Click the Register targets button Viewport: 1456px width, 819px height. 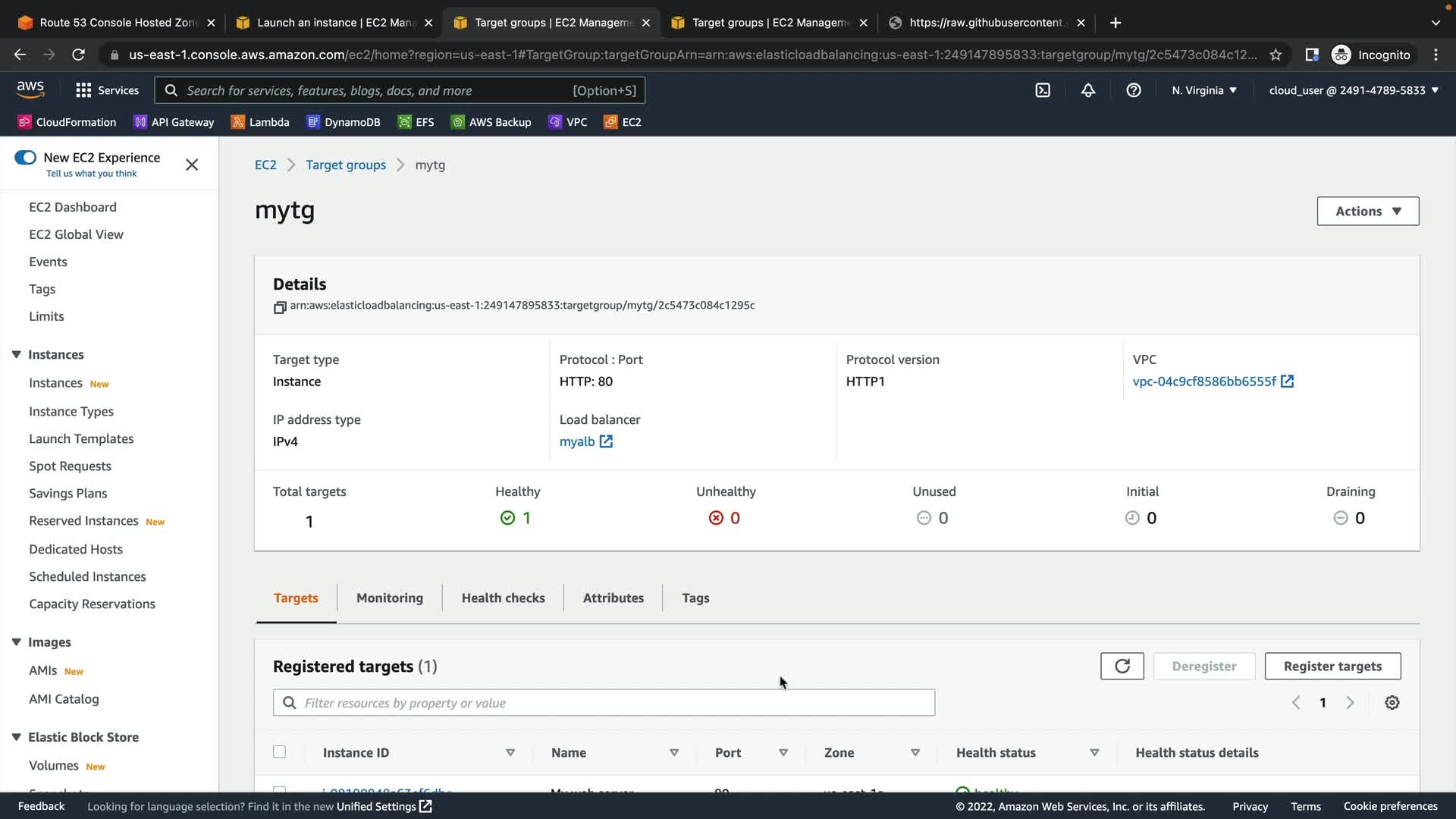1332,667
